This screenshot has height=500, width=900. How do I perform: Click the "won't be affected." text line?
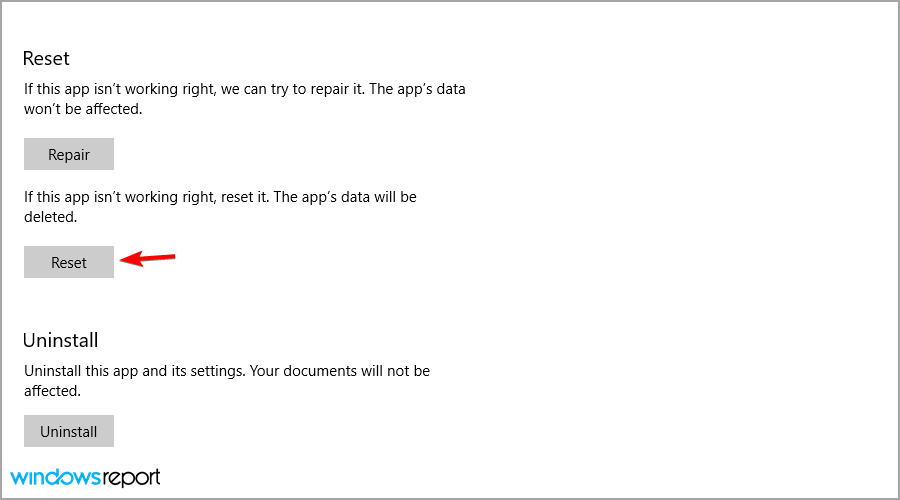coord(83,109)
